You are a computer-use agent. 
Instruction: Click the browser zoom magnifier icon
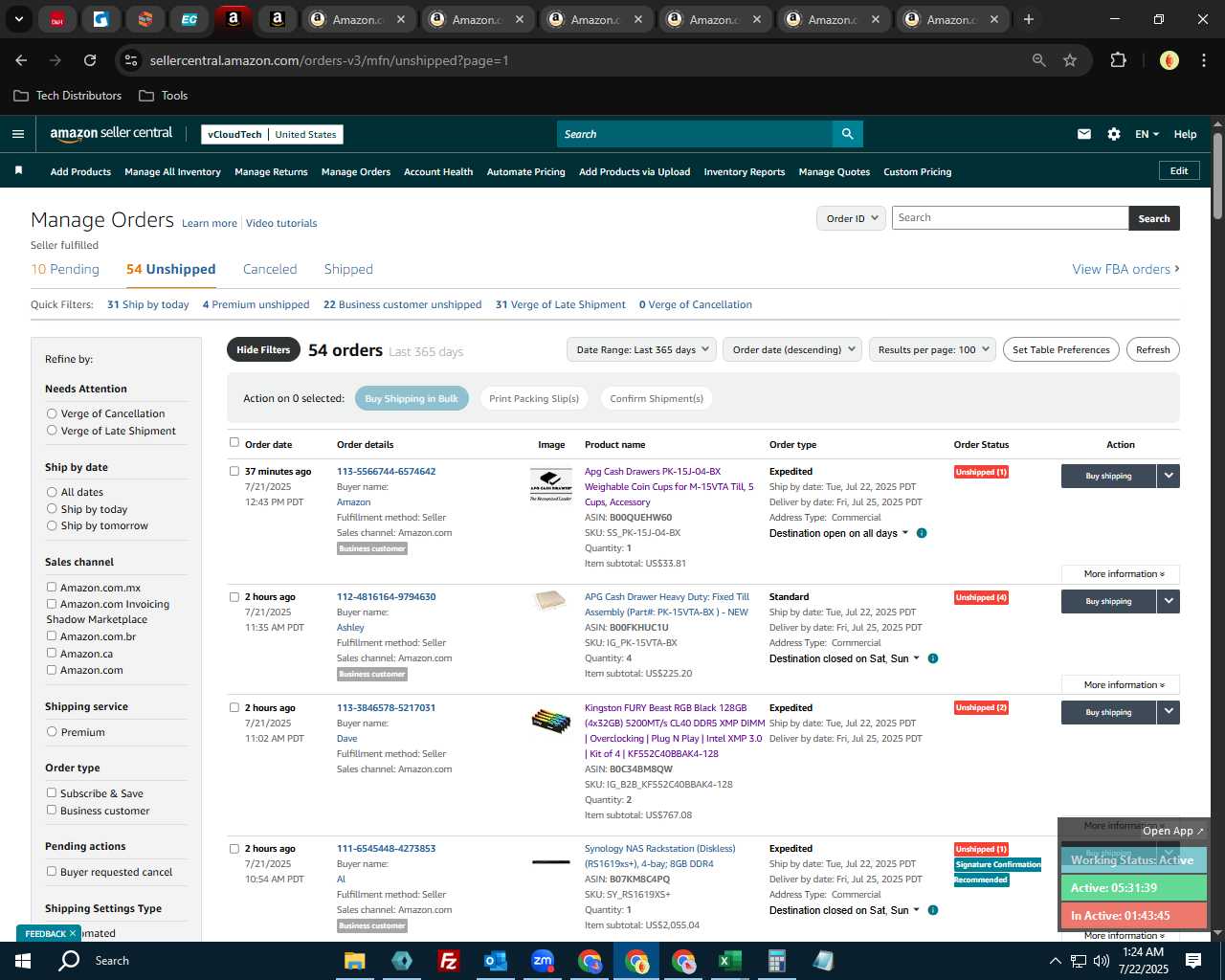(x=1038, y=60)
